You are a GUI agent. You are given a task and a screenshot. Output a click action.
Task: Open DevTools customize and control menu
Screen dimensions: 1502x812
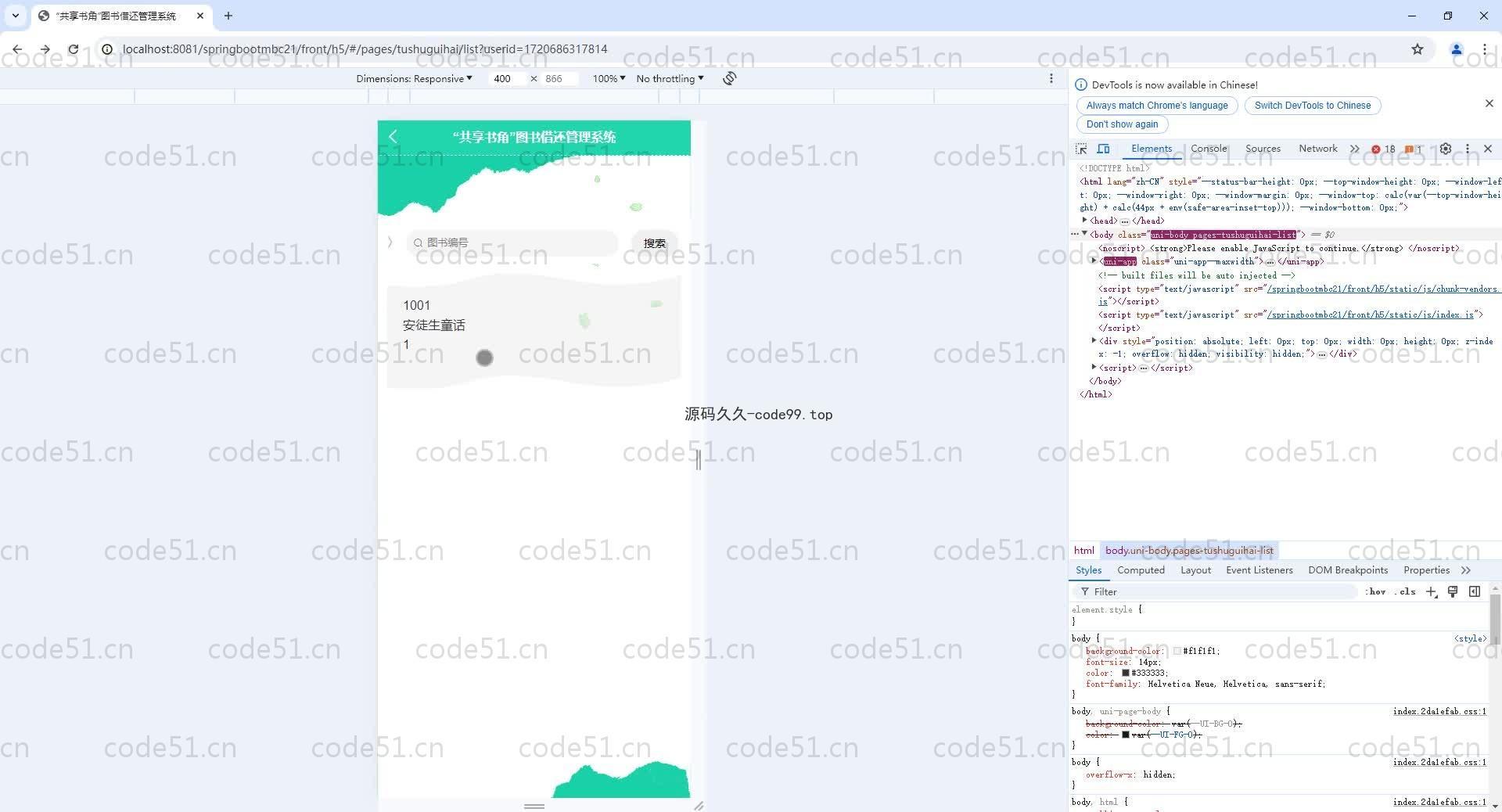pos(1468,149)
